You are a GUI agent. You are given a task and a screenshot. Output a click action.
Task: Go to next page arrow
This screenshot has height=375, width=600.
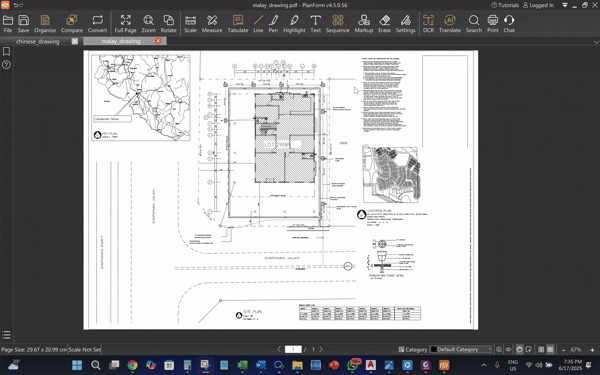click(x=321, y=349)
